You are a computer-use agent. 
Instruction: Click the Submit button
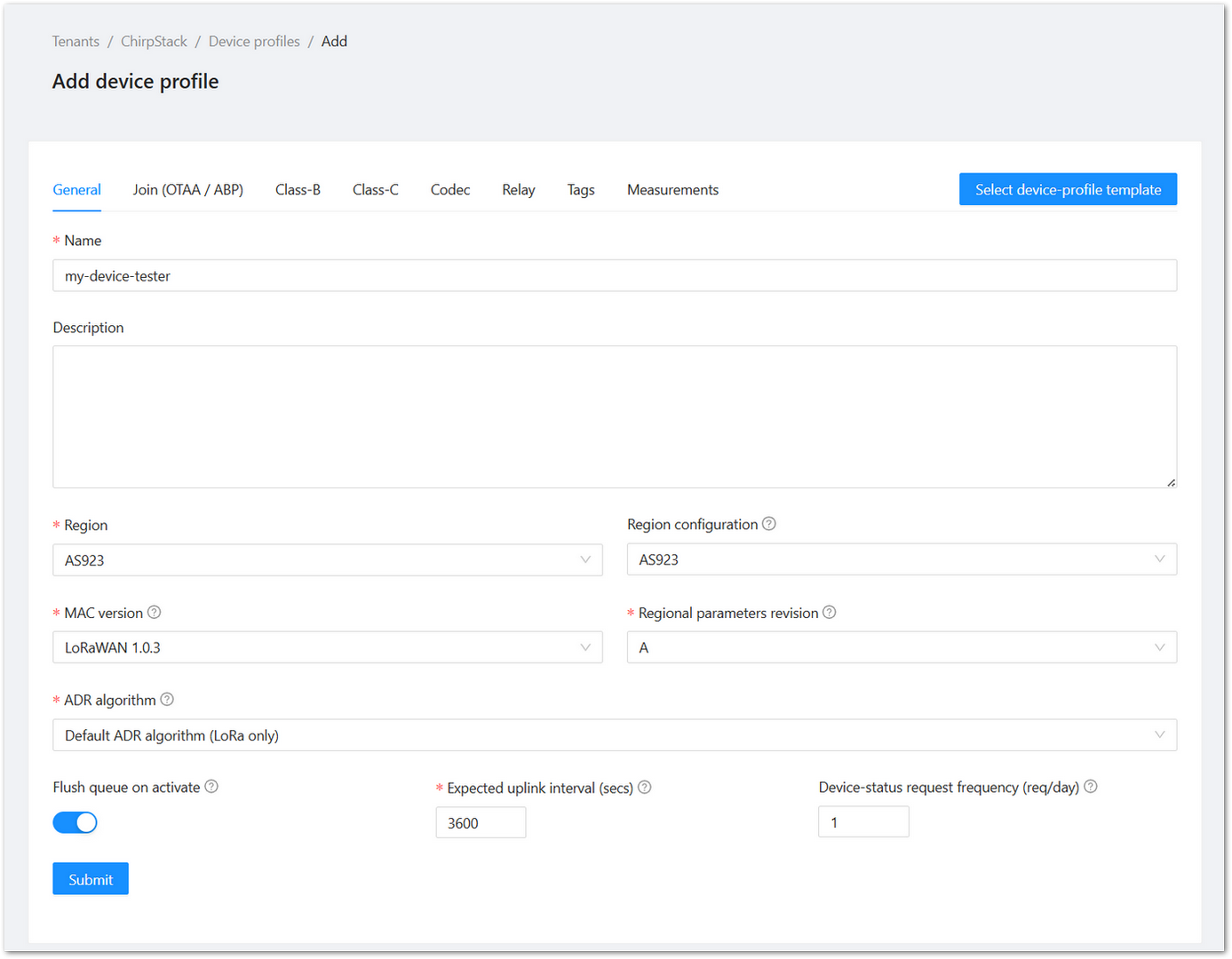90,878
